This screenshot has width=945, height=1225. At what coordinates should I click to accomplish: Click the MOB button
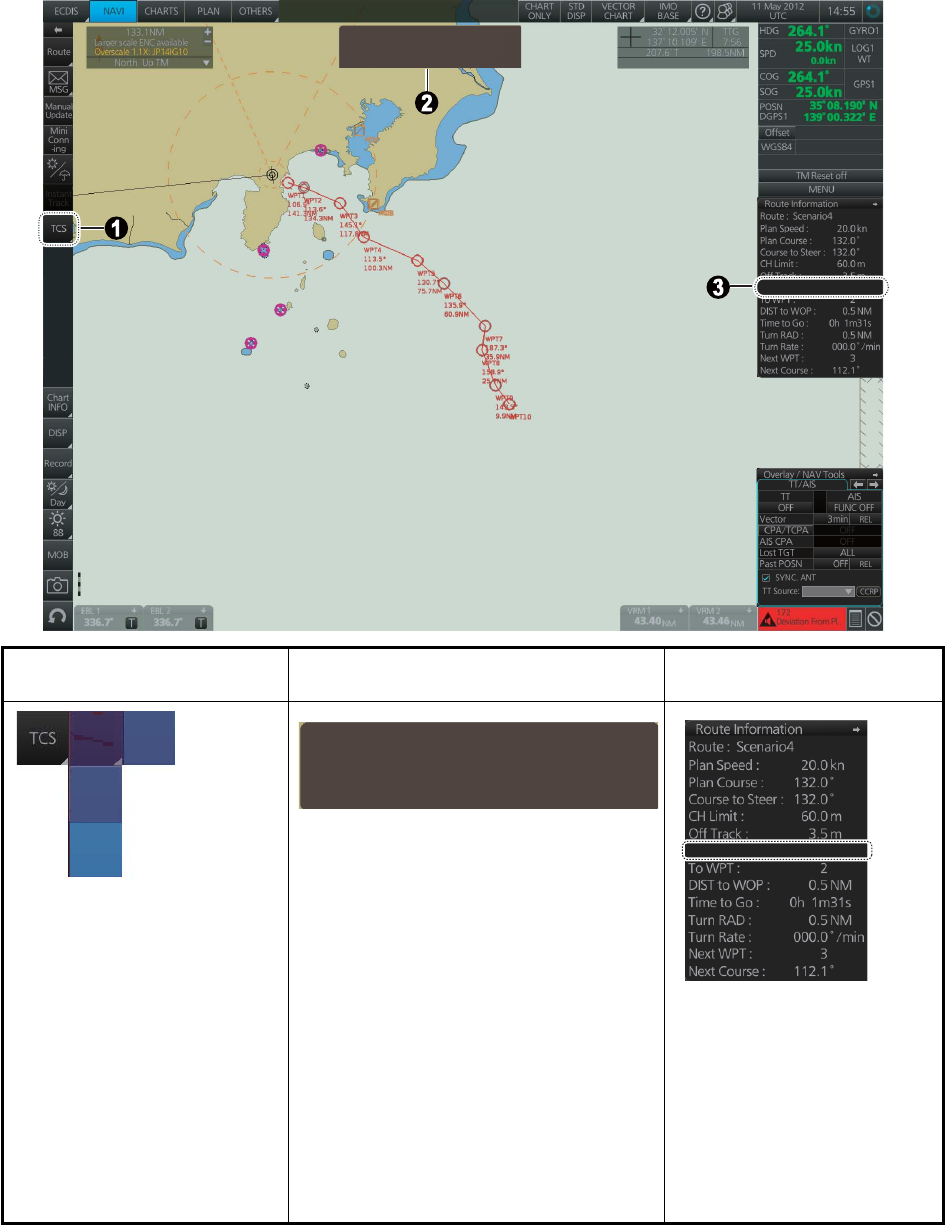(57, 553)
